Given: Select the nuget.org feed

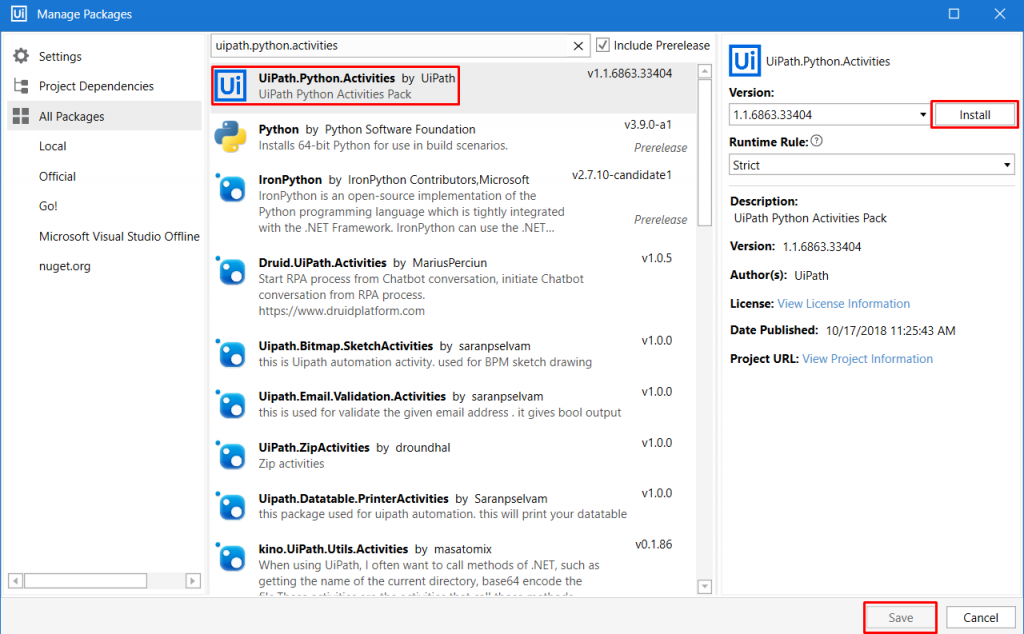Looking at the screenshot, I should pos(65,266).
